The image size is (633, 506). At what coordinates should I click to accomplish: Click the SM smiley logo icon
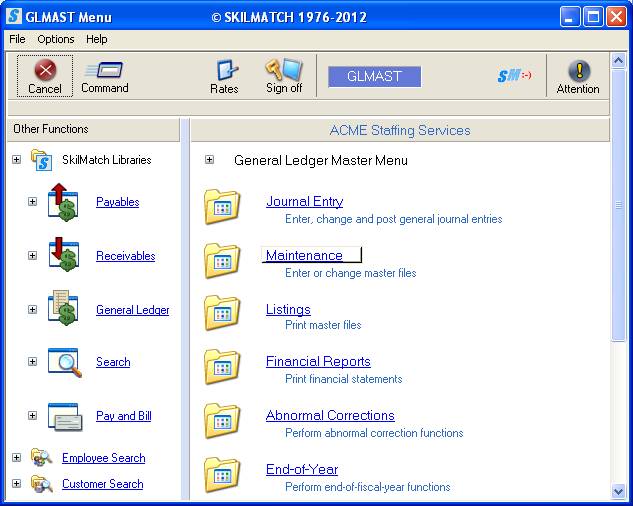tap(514, 76)
